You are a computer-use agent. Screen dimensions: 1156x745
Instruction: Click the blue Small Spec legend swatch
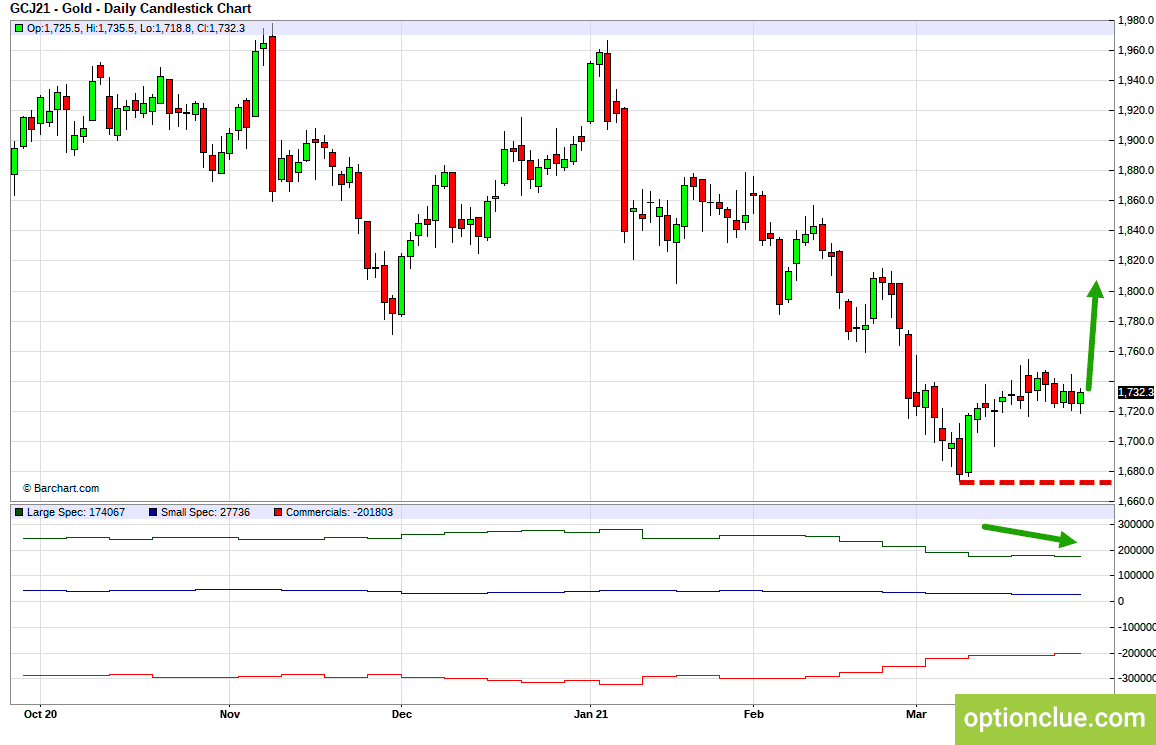(153, 512)
